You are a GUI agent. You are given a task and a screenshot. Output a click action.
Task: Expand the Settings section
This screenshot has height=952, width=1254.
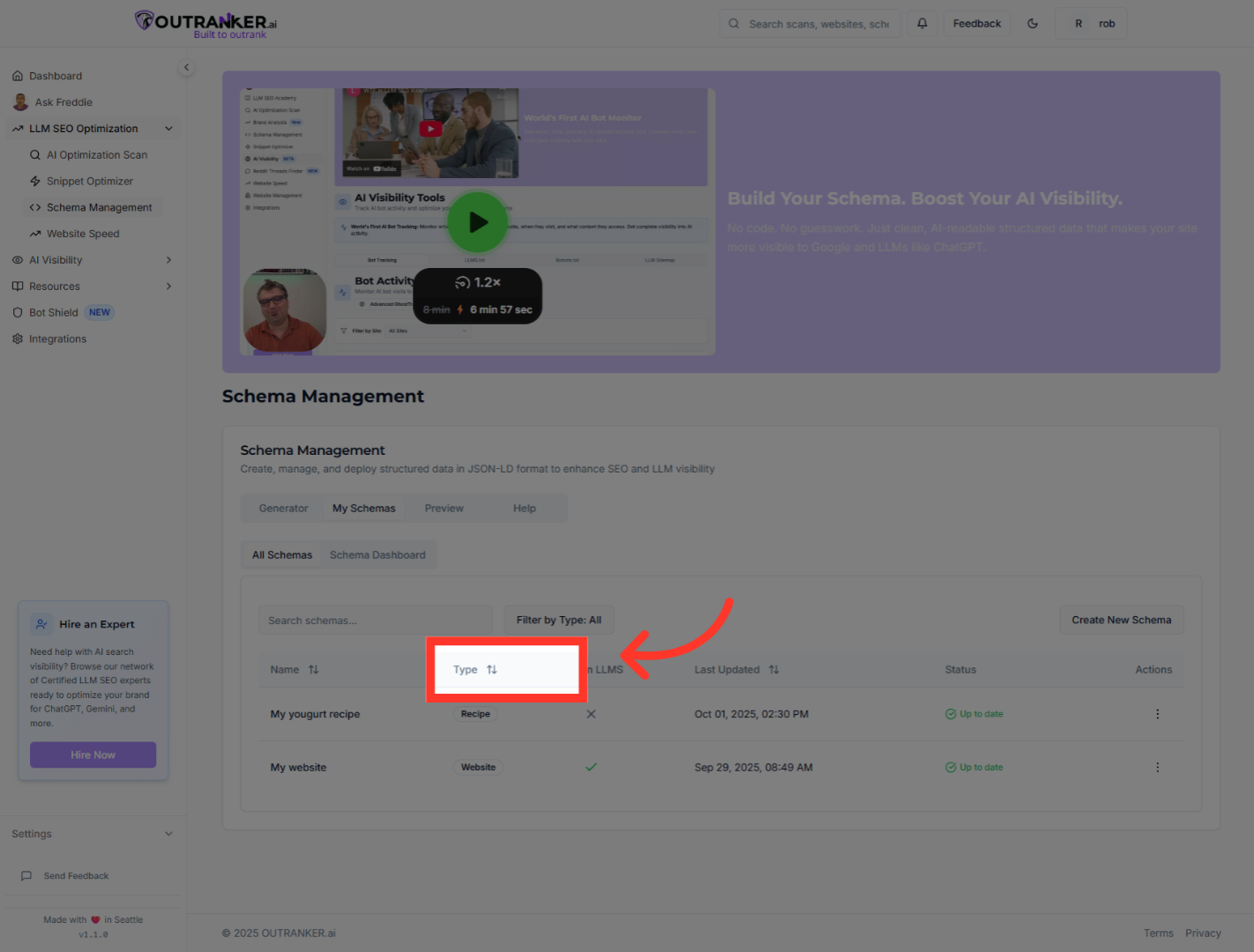[x=168, y=834]
